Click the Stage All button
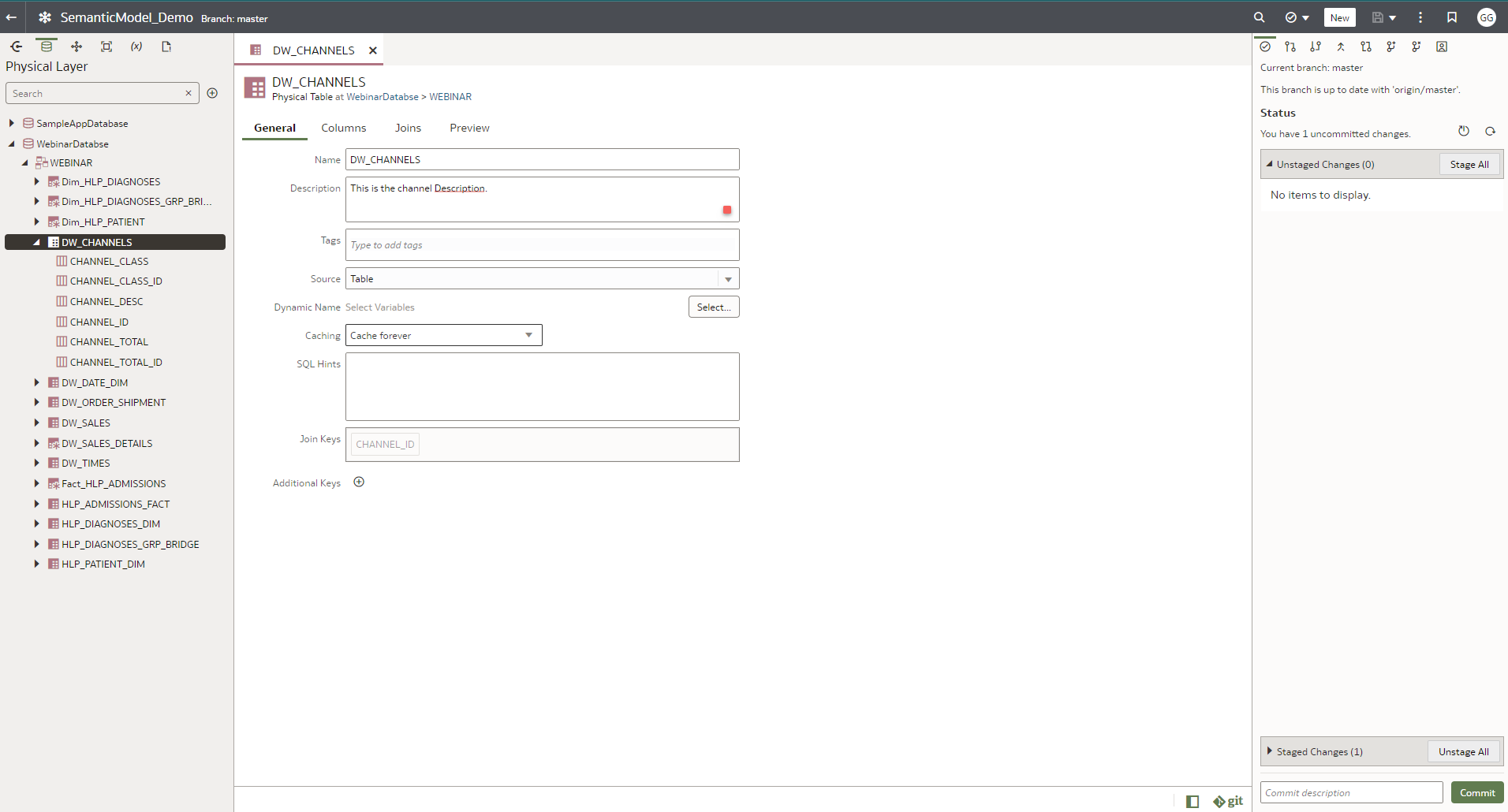Image resolution: width=1508 pixels, height=812 pixels. (1469, 163)
